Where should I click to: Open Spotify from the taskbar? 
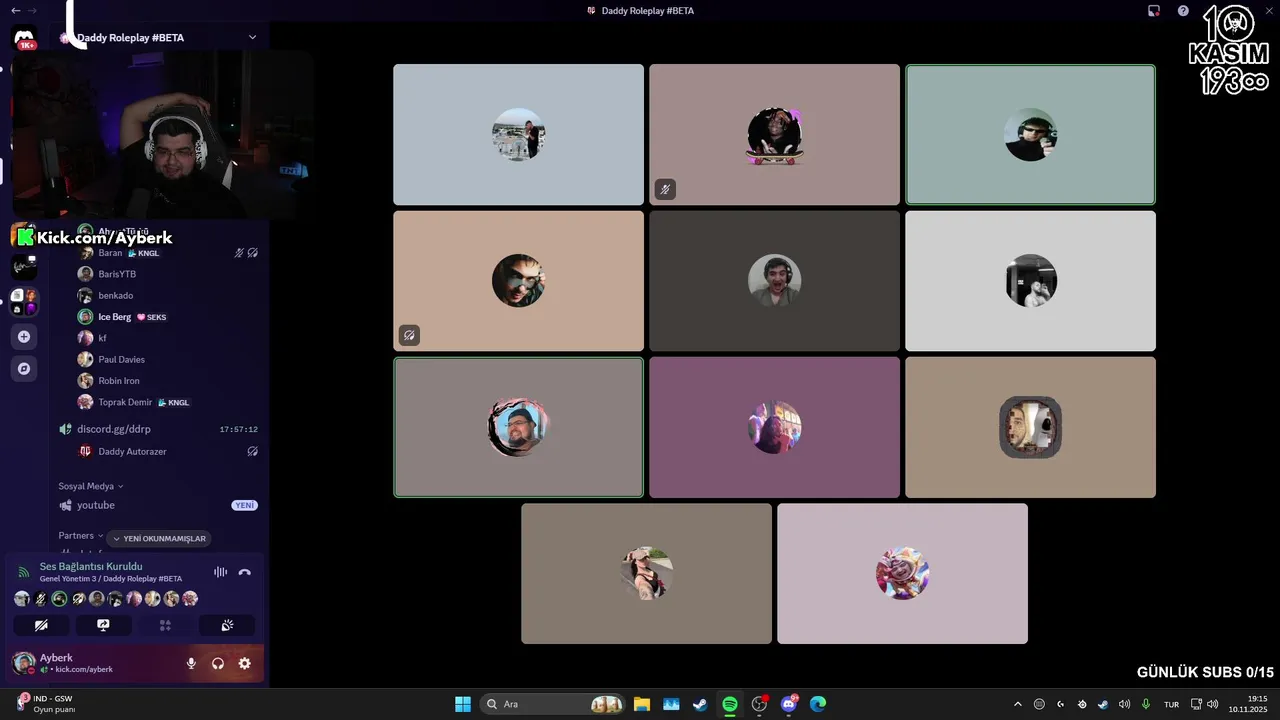(730, 704)
